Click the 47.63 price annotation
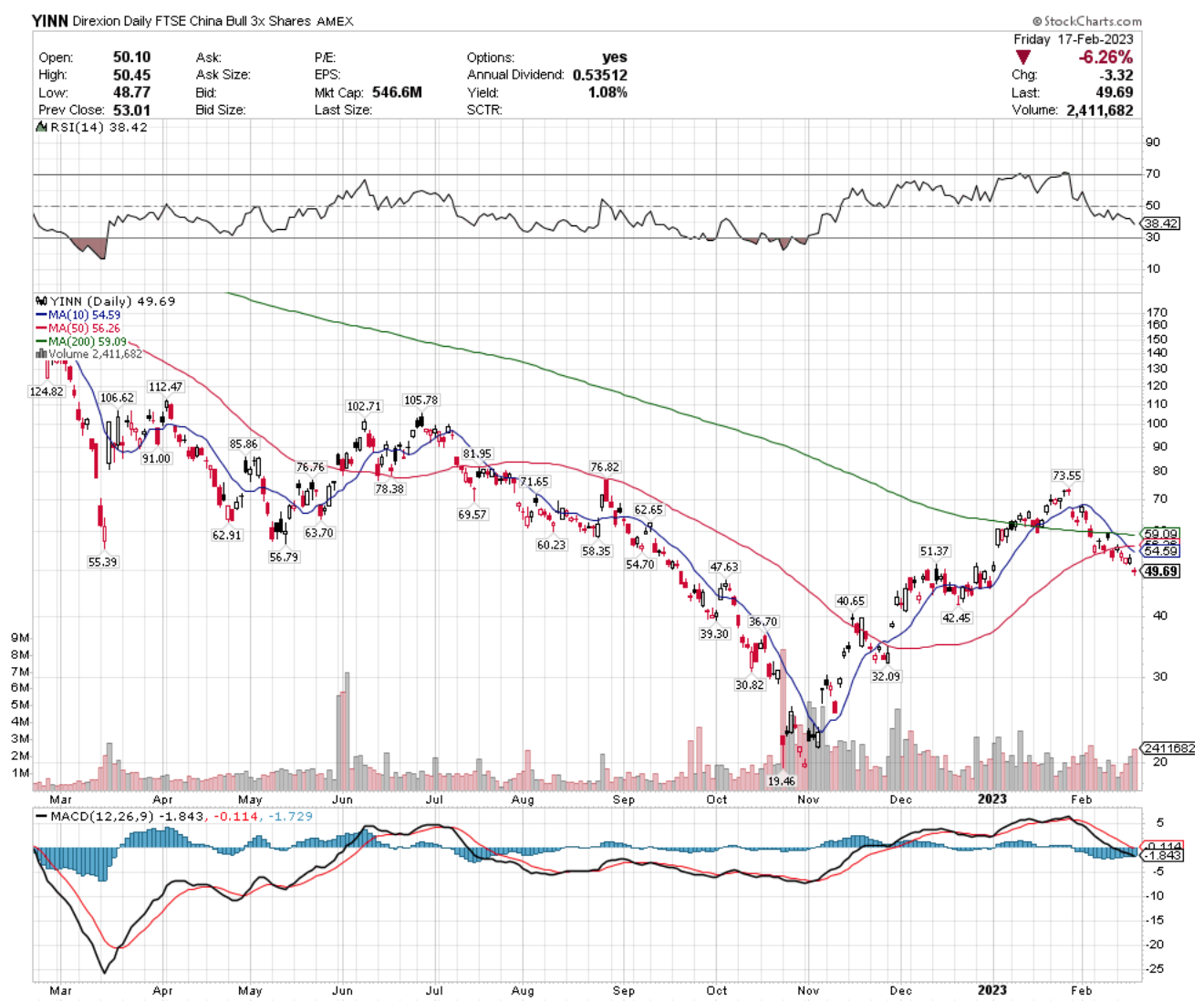The height and width of the screenshot is (1002, 1204). coord(724,568)
